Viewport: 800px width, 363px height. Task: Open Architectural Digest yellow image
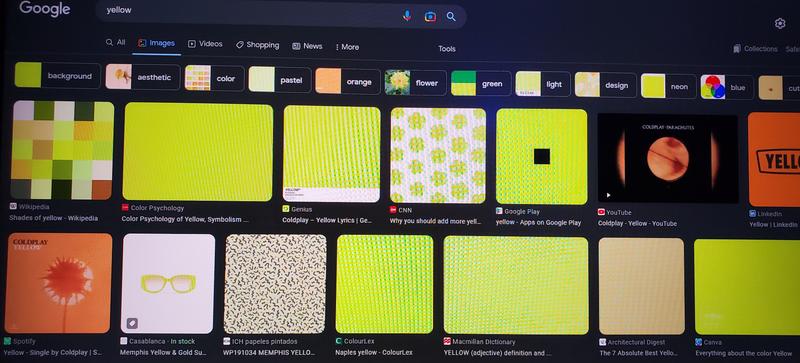click(x=641, y=286)
